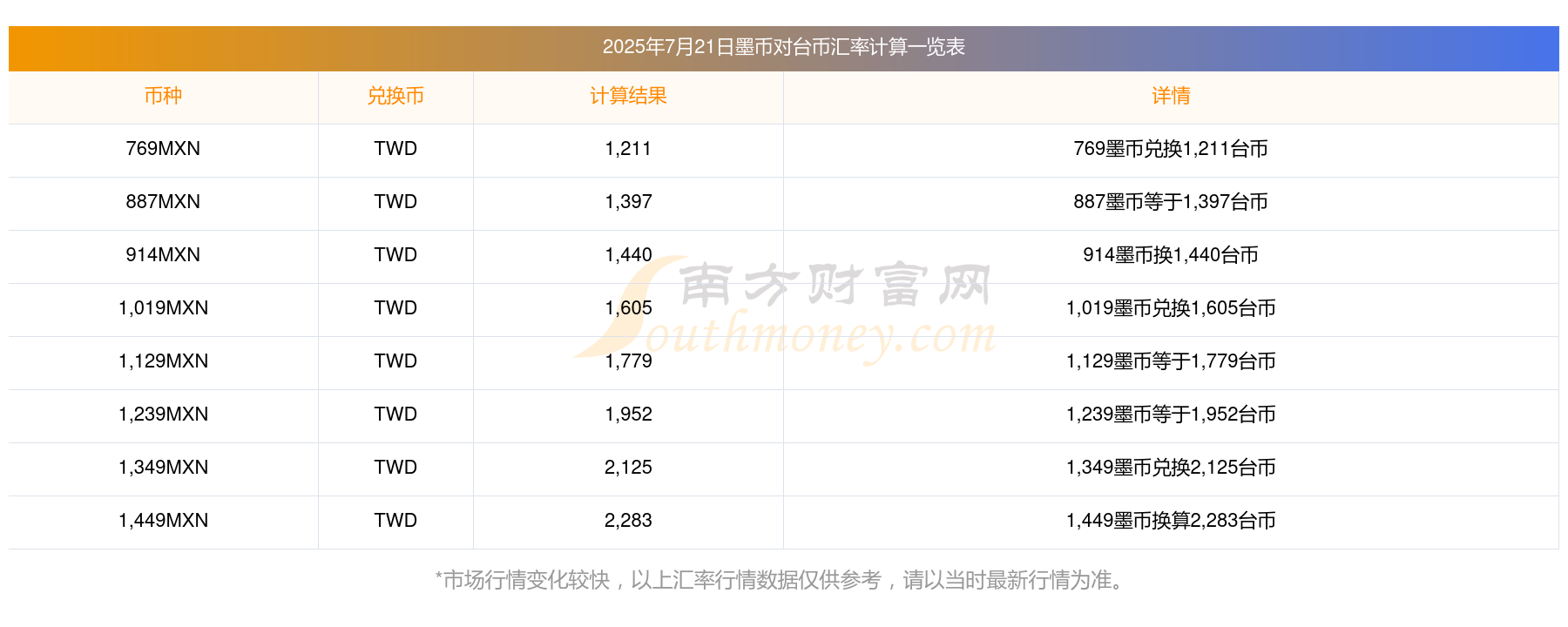Click TWD in the 1,449MXN row
This screenshot has width=1568, height=627.
tap(395, 521)
